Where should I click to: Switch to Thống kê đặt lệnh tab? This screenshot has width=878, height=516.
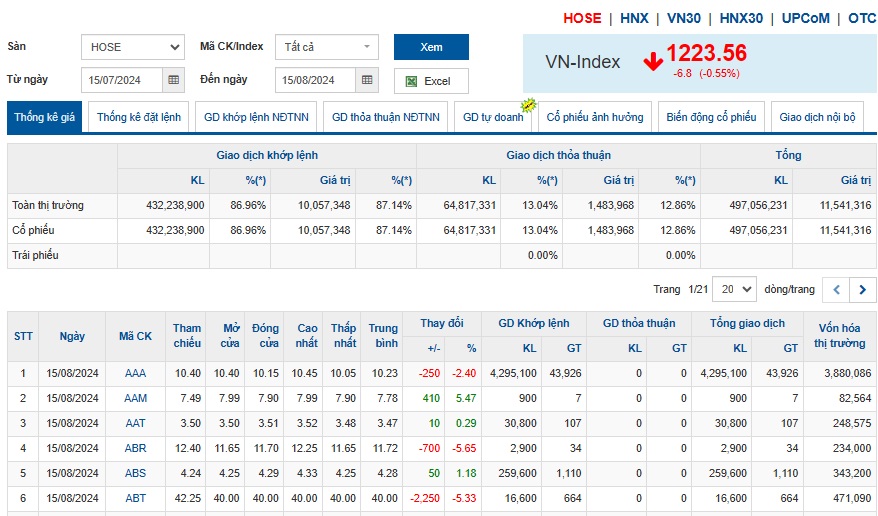click(139, 117)
